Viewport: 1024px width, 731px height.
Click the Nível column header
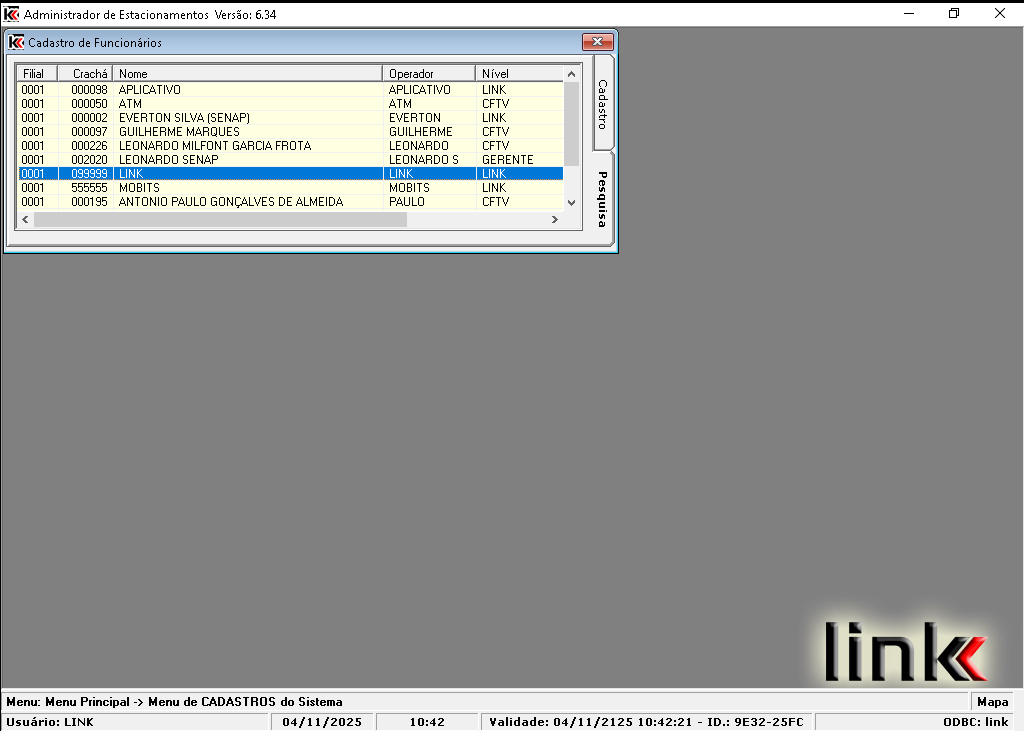pos(518,74)
